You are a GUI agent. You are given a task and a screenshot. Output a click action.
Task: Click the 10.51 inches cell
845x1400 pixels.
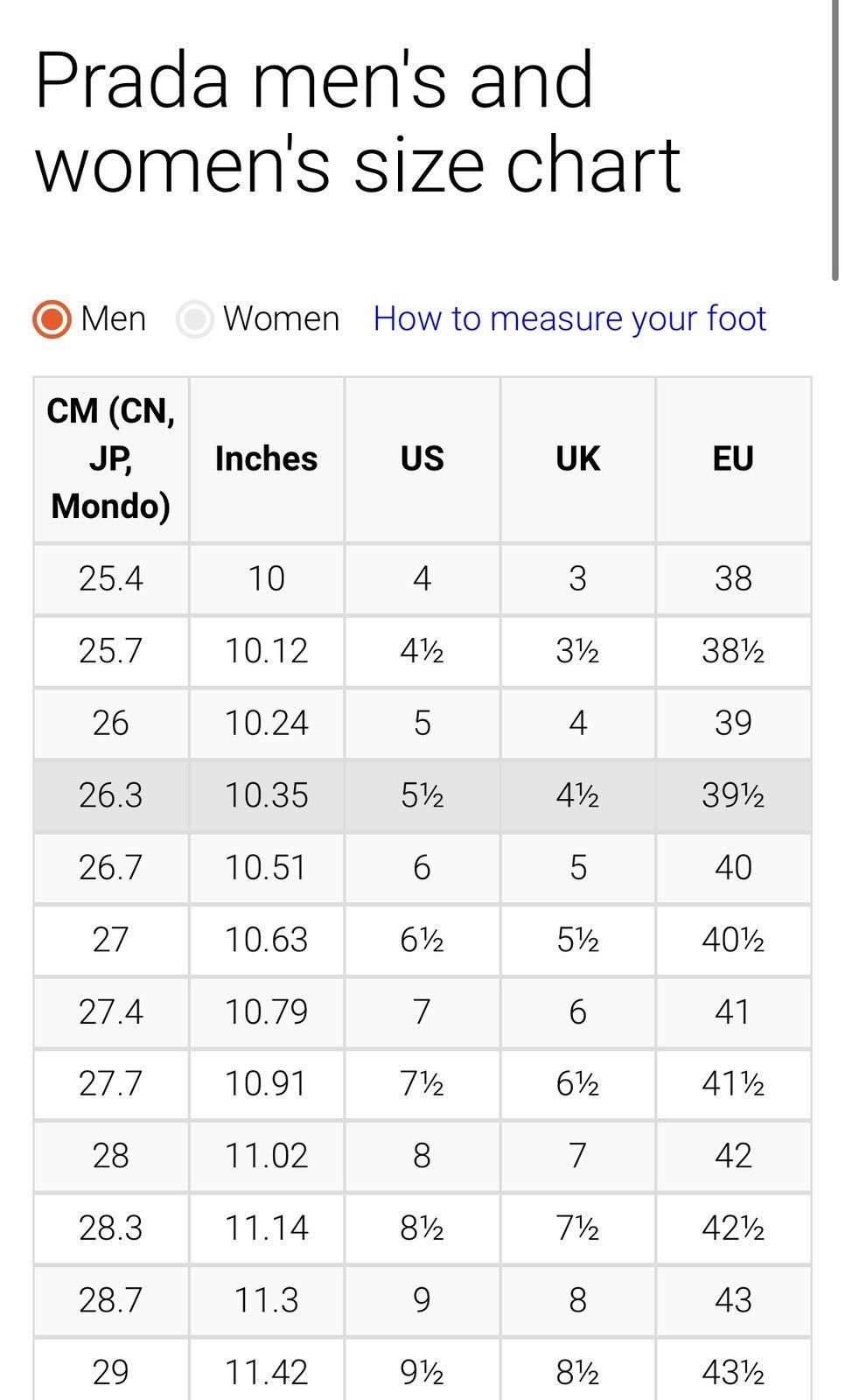click(x=267, y=868)
